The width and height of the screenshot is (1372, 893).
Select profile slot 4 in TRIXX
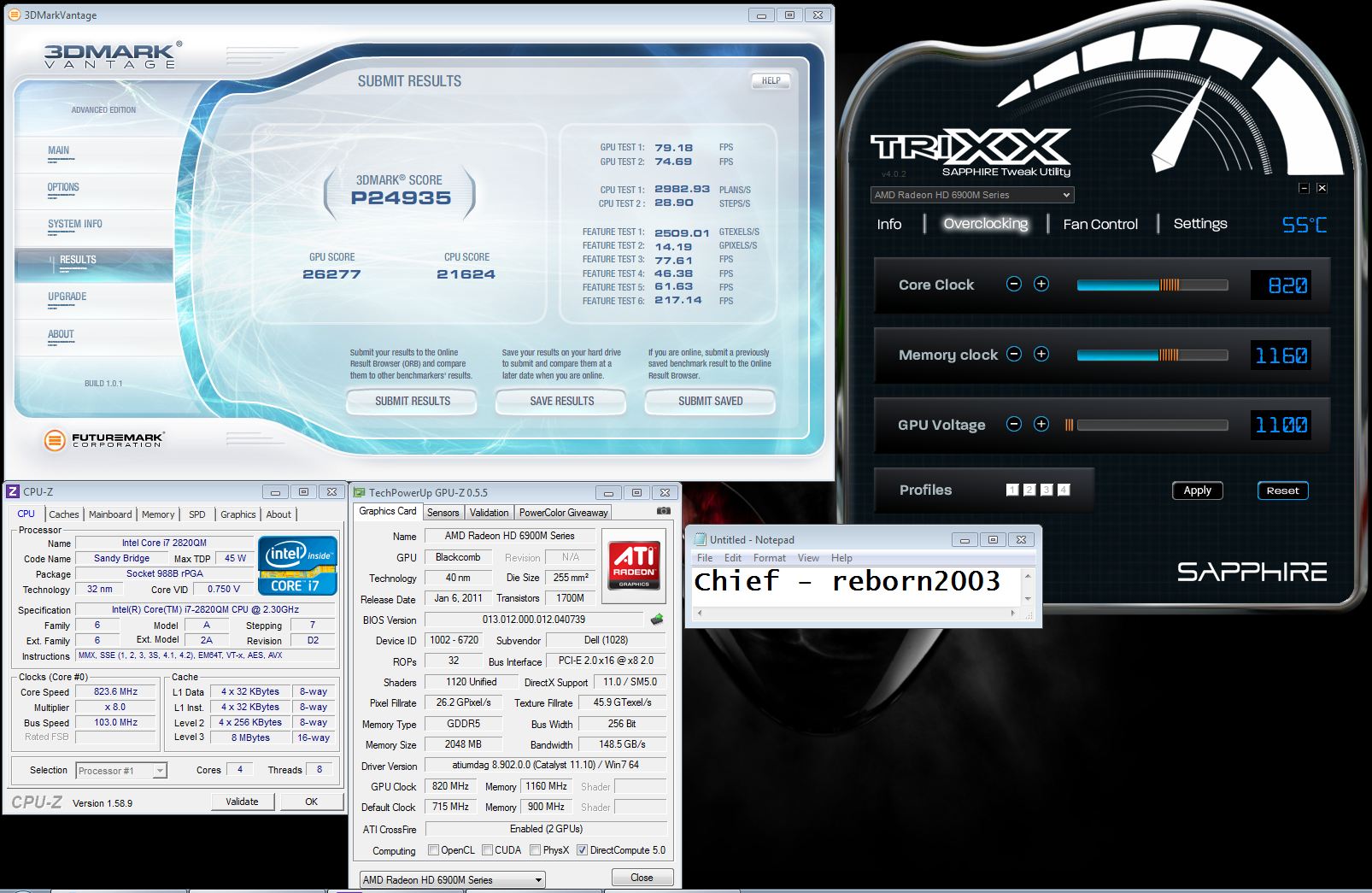1064,490
